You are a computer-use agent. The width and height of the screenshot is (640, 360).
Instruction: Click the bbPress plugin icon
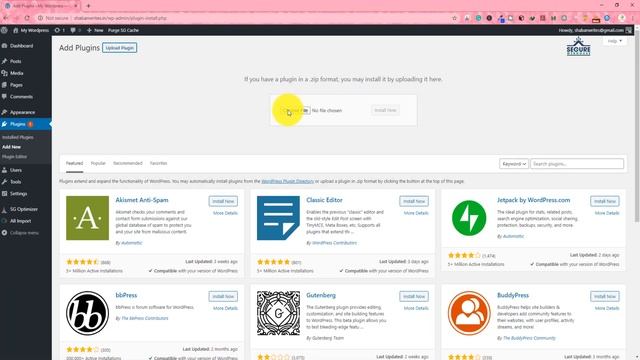pos(87,313)
